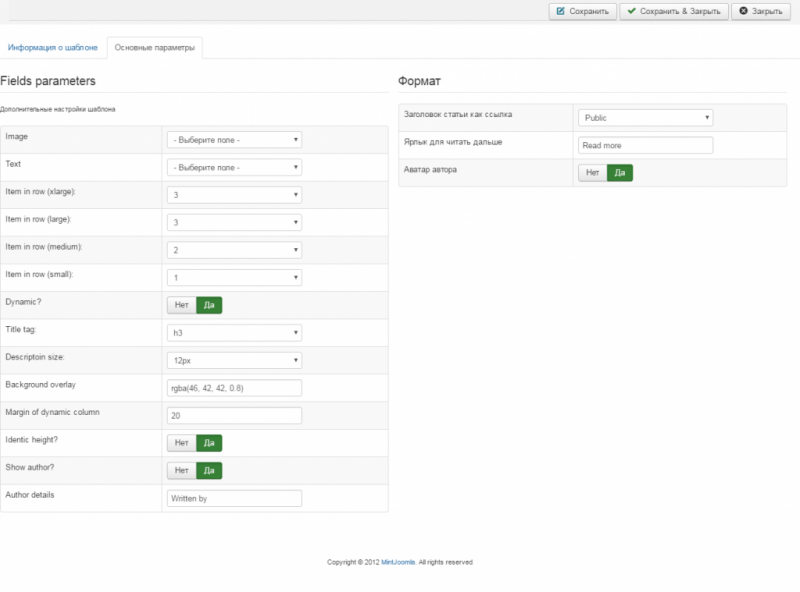Select the Основные параметры tab
Image resolution: width=800 pixels, height=592 pixels.
(154, 47)
